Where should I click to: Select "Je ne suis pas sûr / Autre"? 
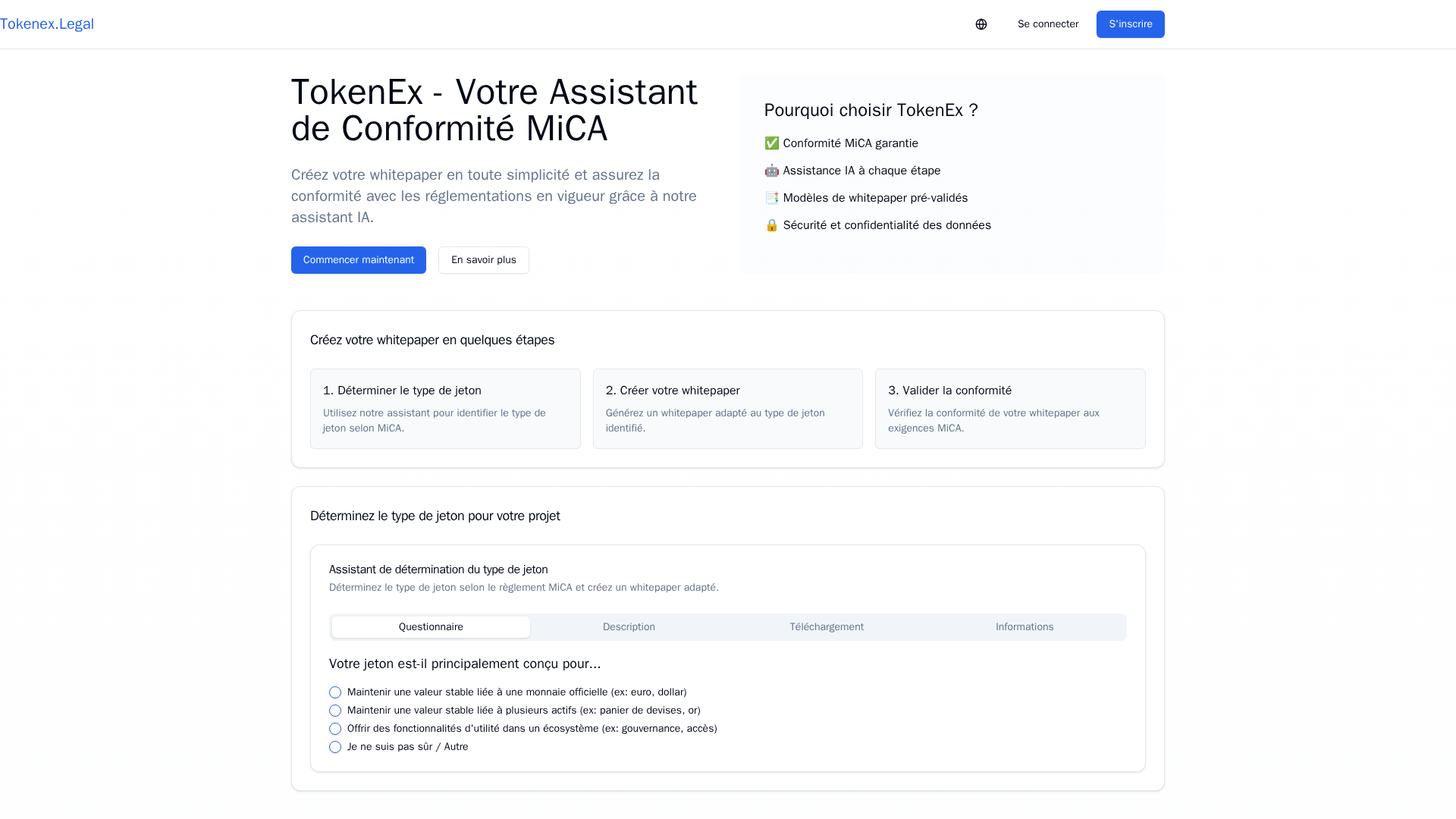[335, 747]
